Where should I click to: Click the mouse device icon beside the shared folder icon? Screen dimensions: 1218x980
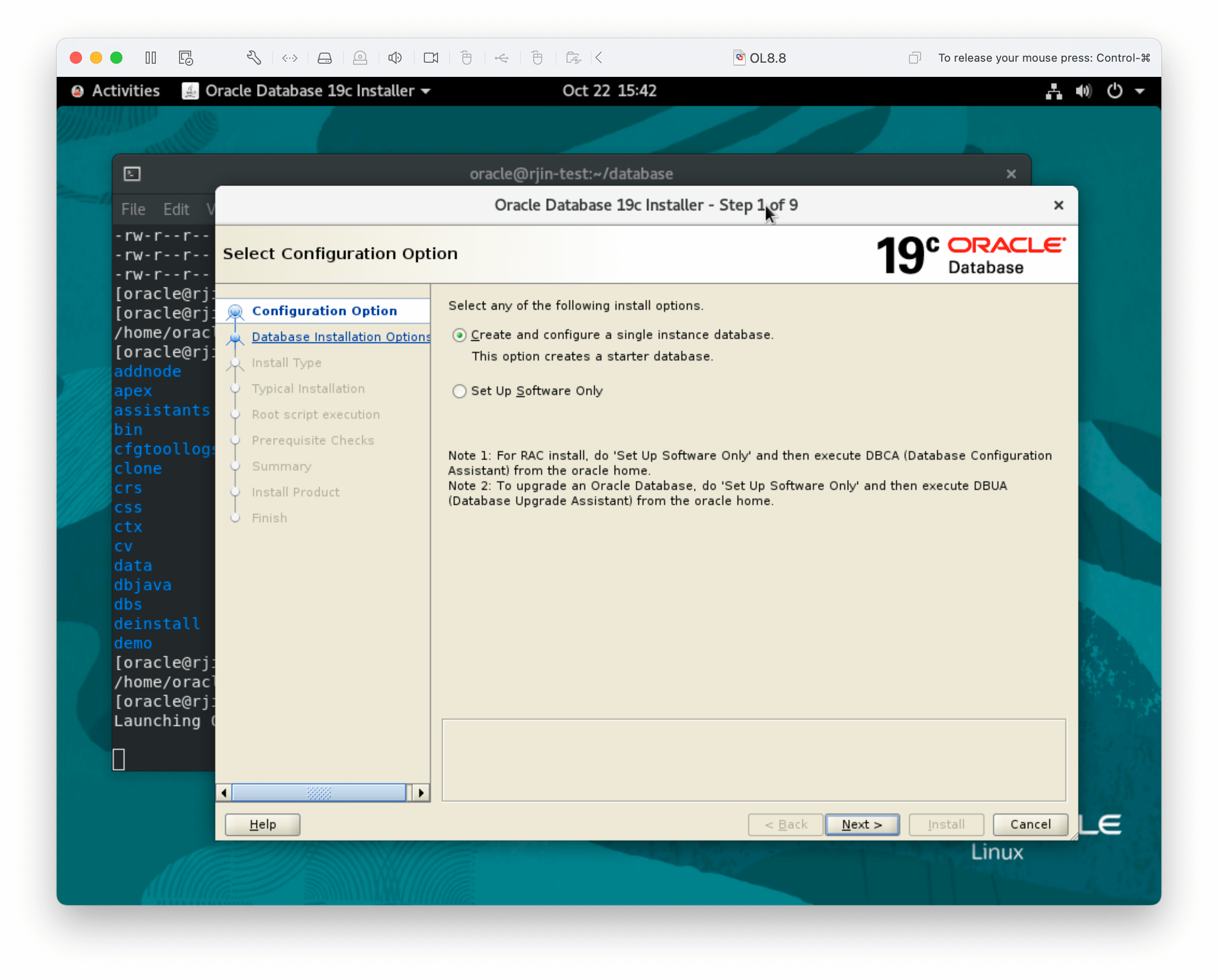537,58
